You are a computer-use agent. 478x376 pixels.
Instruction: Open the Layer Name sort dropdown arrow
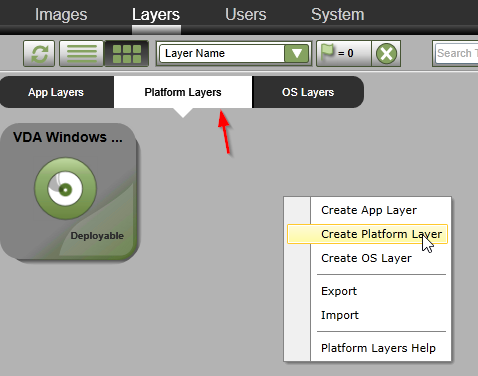pos(296,53)
